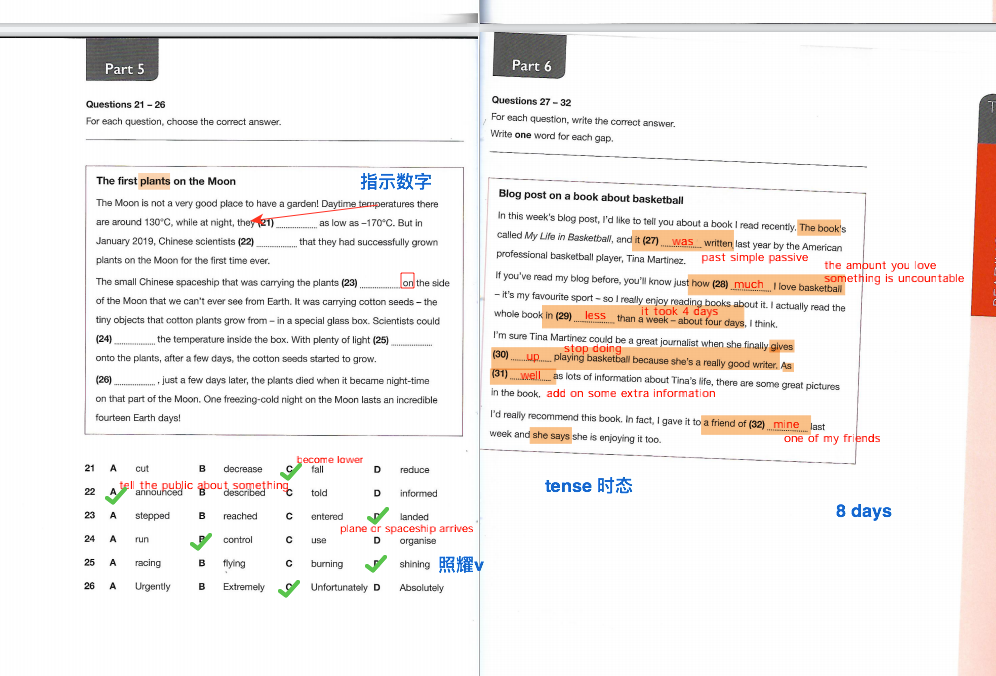Viewport: 996px width, 676px height.
Task: Select the red note "past simple passive"
Action: coord(755,257)
